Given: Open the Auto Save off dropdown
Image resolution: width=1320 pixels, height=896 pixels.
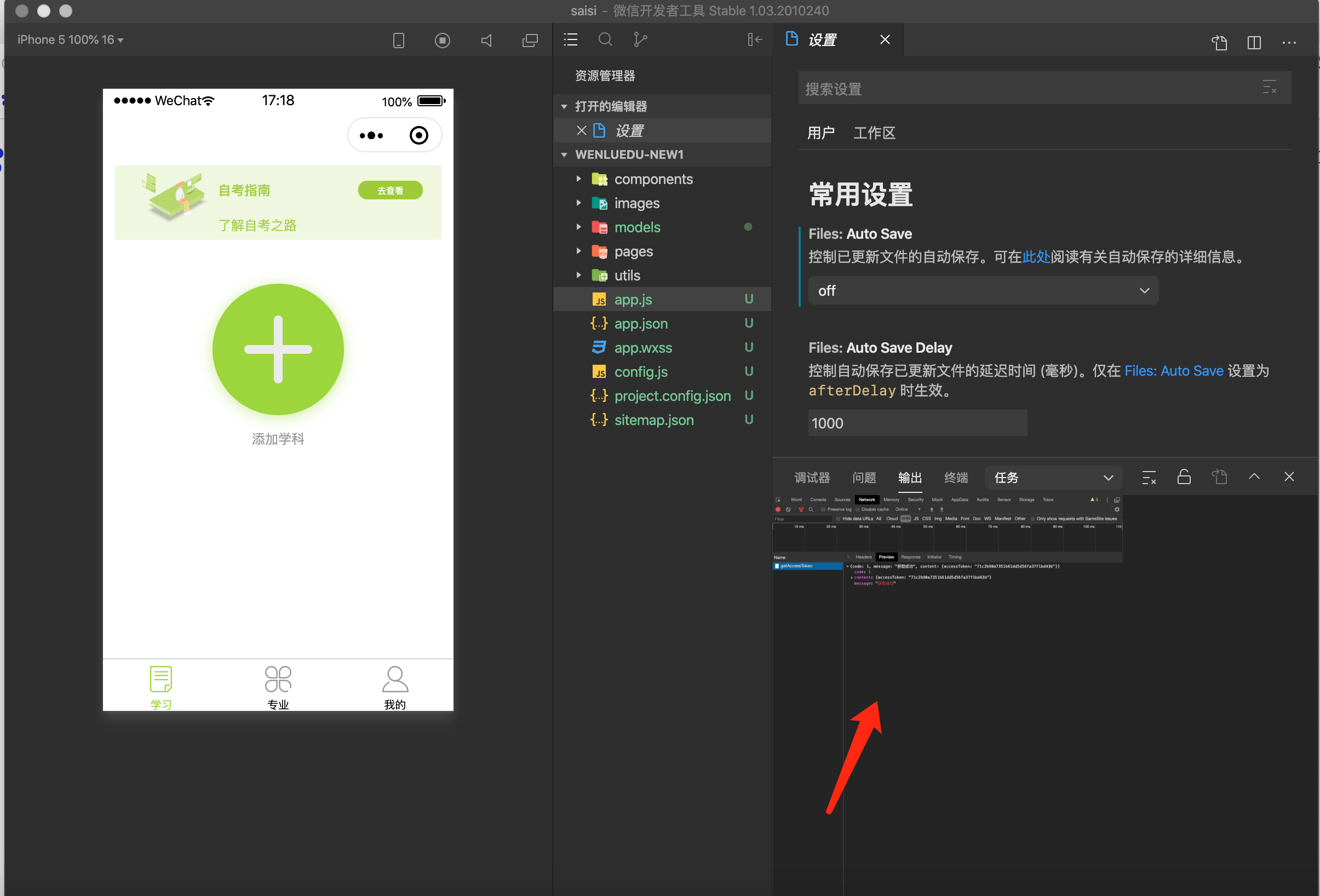Looking at the screenshot, I should 983,291.
